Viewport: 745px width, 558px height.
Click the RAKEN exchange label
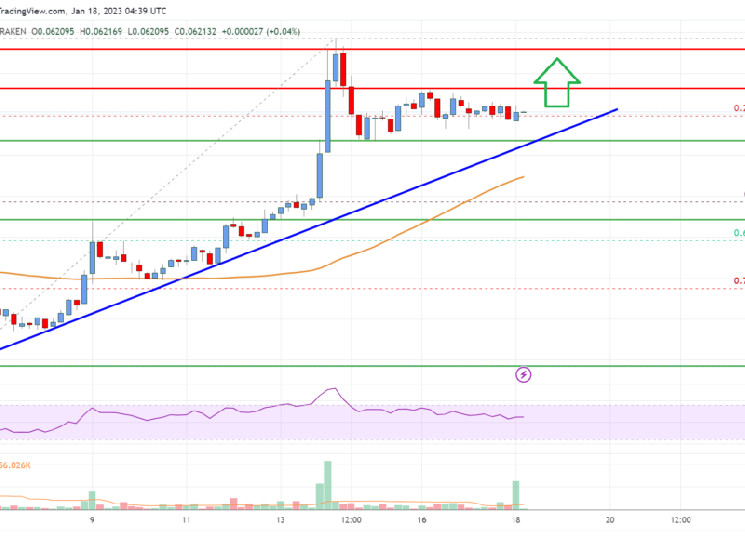point(13,32)
